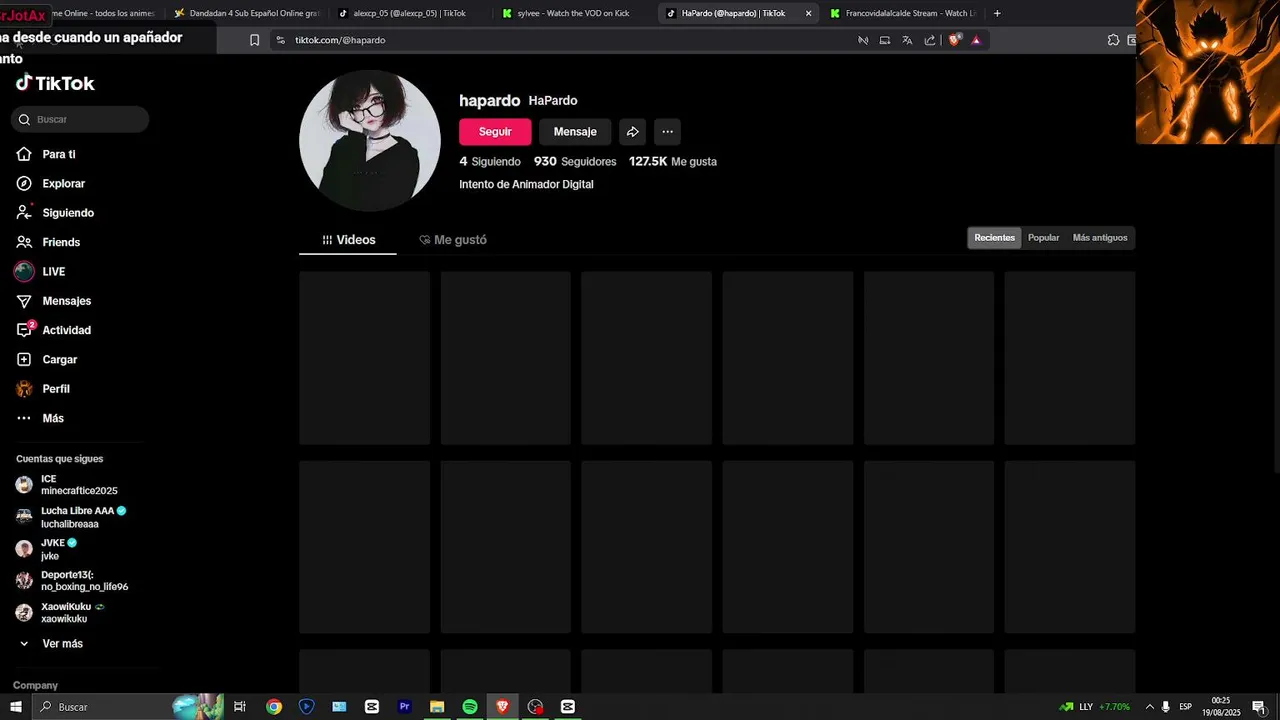
Task: Open File Explorer from the taskbar
Action: coord(437,706)
